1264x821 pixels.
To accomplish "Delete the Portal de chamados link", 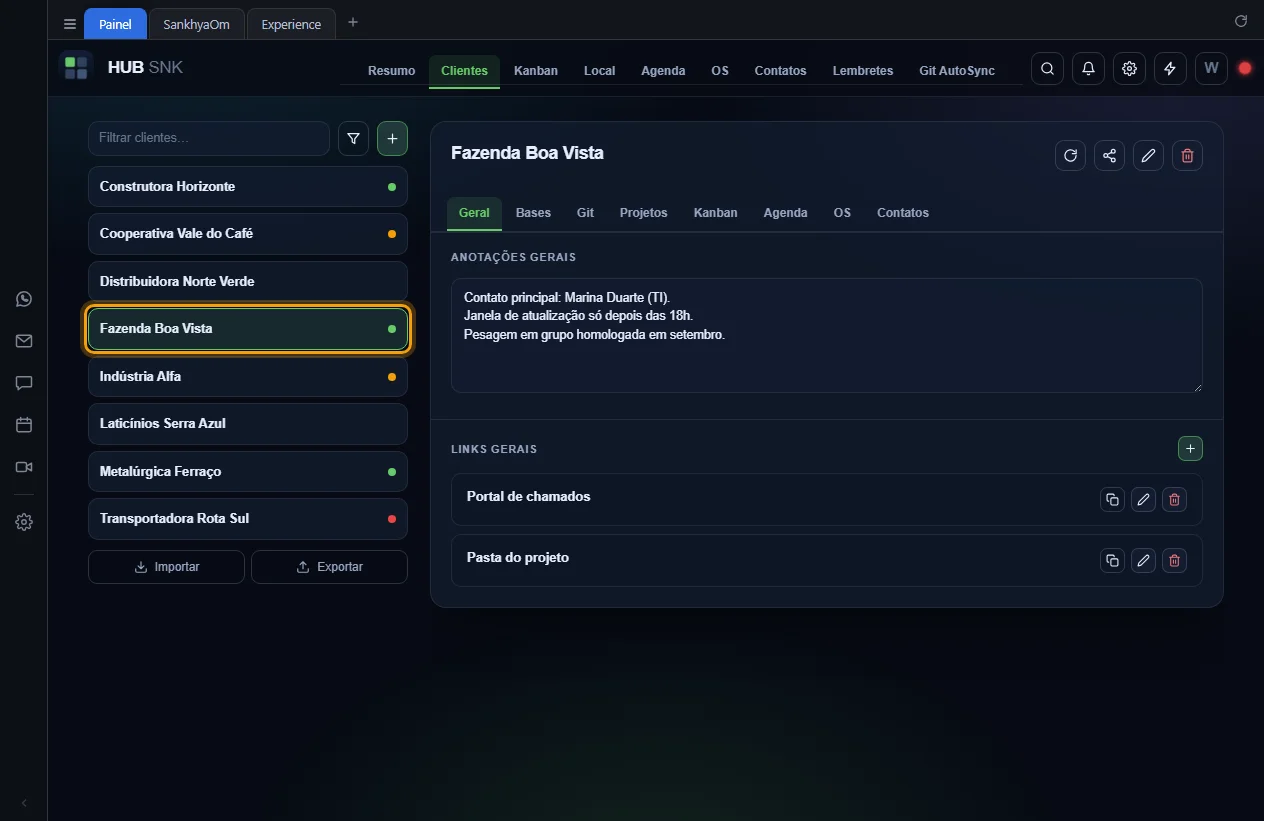I will pos(1174,500).
